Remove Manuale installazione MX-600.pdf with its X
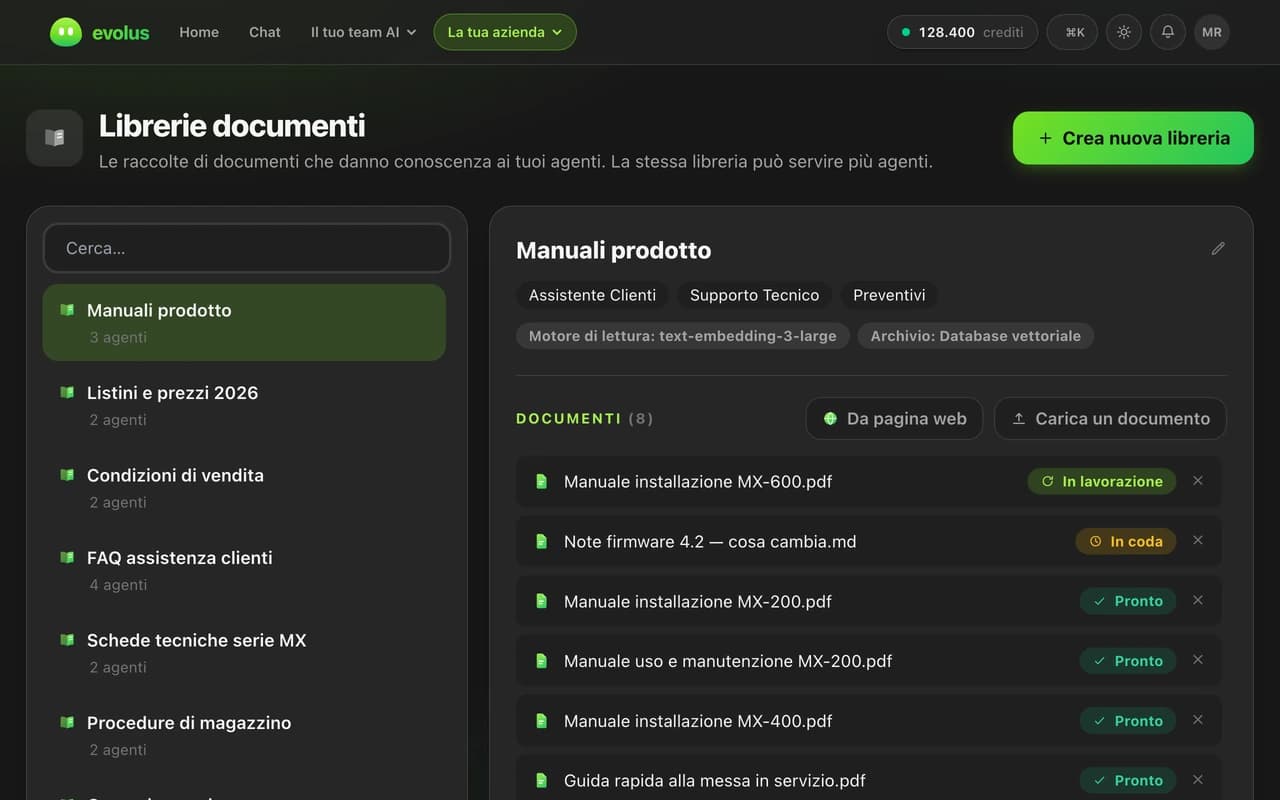 coord(1198,481)
